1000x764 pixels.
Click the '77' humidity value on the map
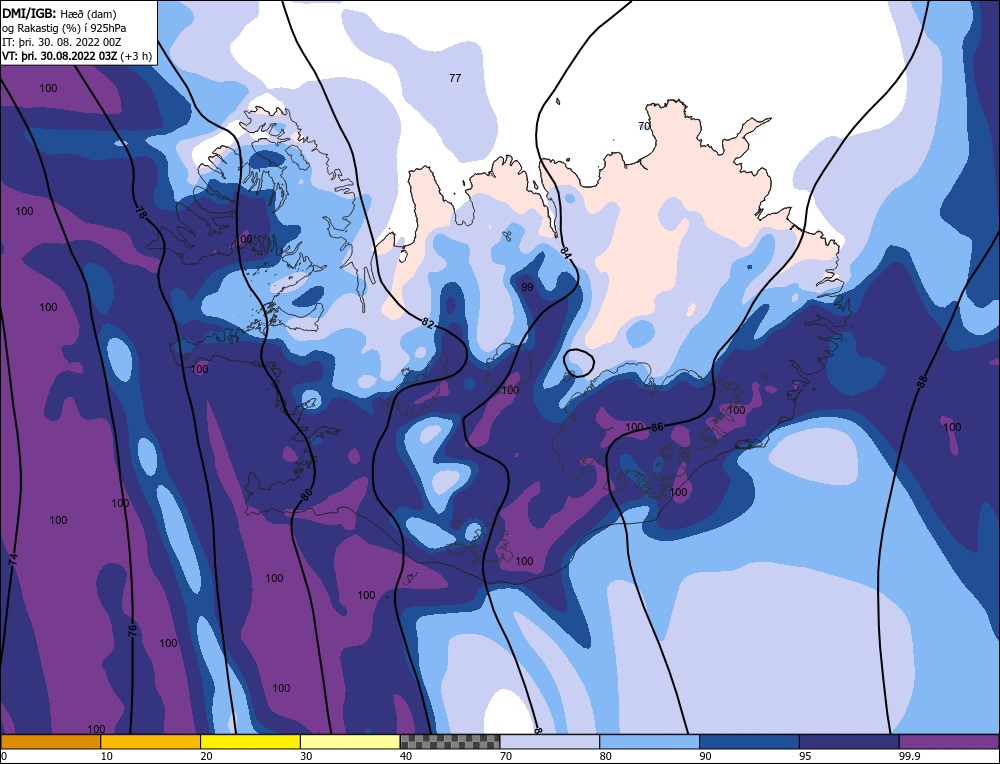click(x=455, y=78)
